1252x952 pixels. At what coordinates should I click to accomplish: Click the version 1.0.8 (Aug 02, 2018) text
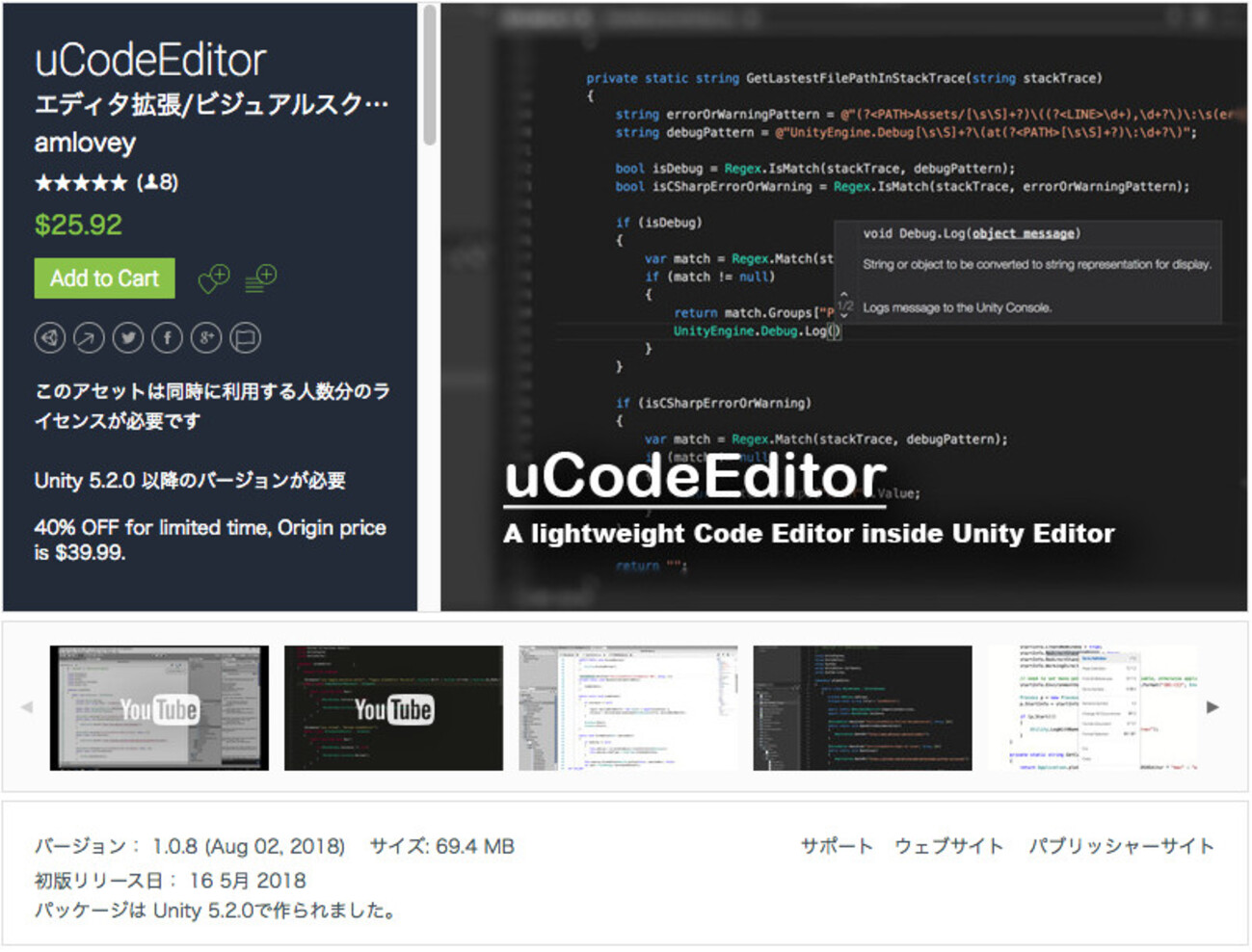click(190, 846)
